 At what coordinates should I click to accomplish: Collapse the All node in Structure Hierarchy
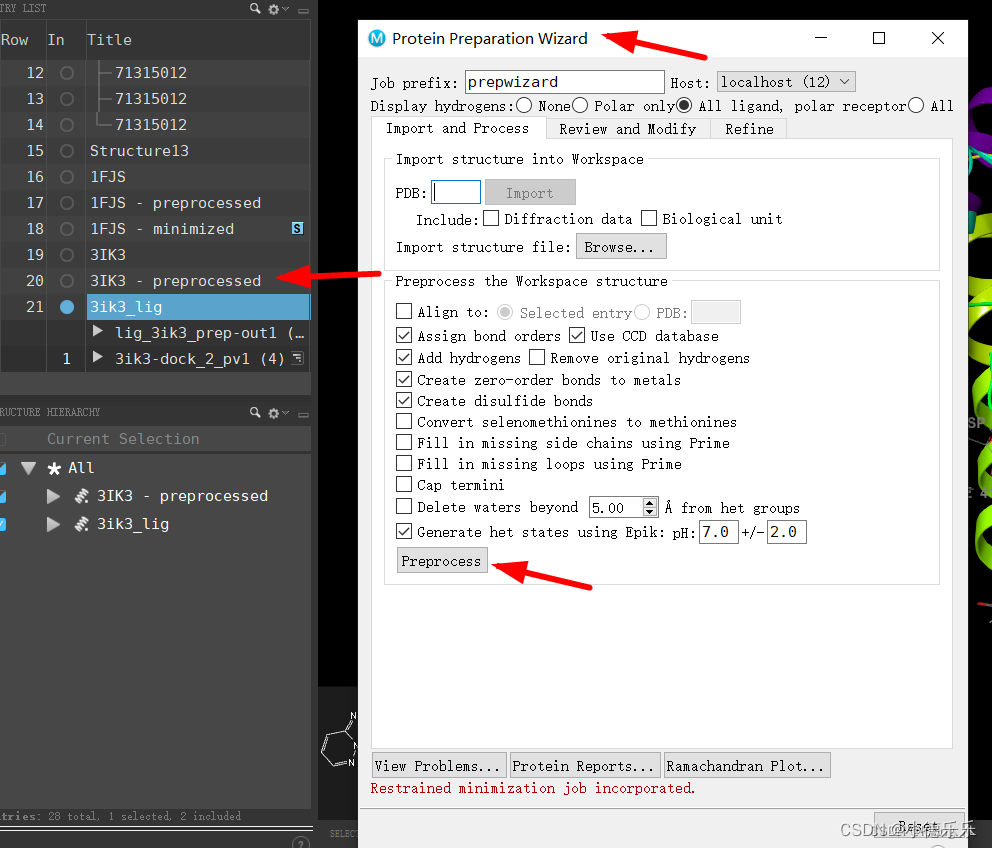pos(28,468)
